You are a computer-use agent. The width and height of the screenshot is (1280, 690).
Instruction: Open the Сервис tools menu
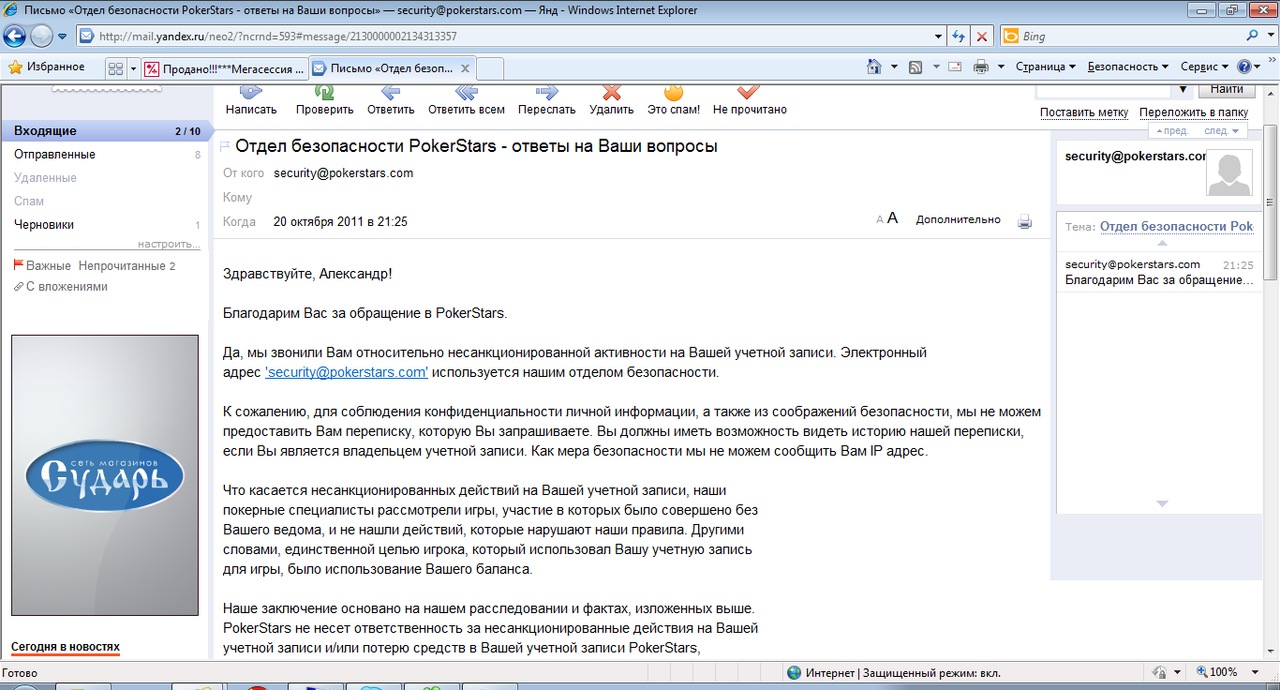point(1205,67)
